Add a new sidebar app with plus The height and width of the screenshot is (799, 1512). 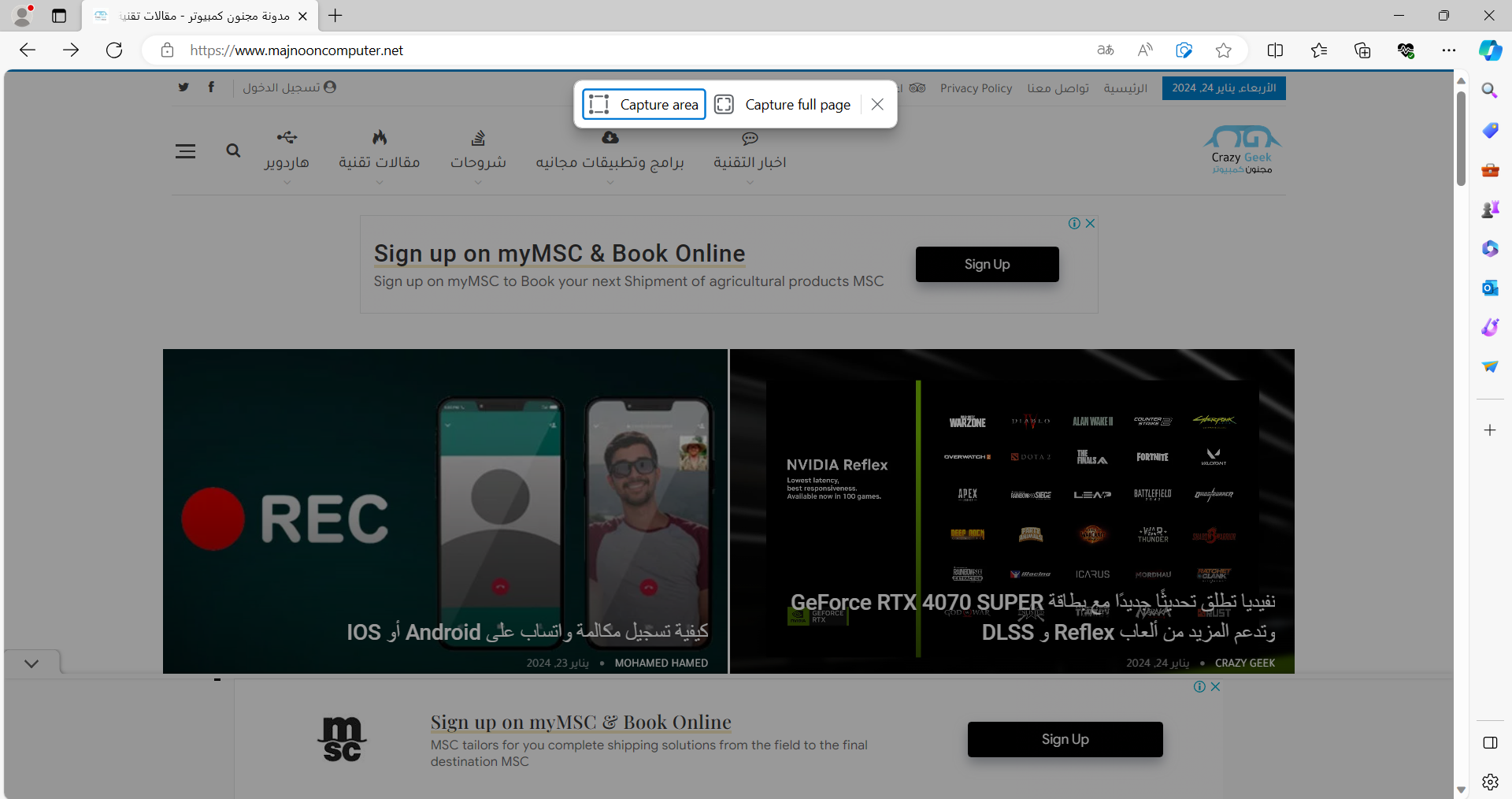(x=1490, y=430)
